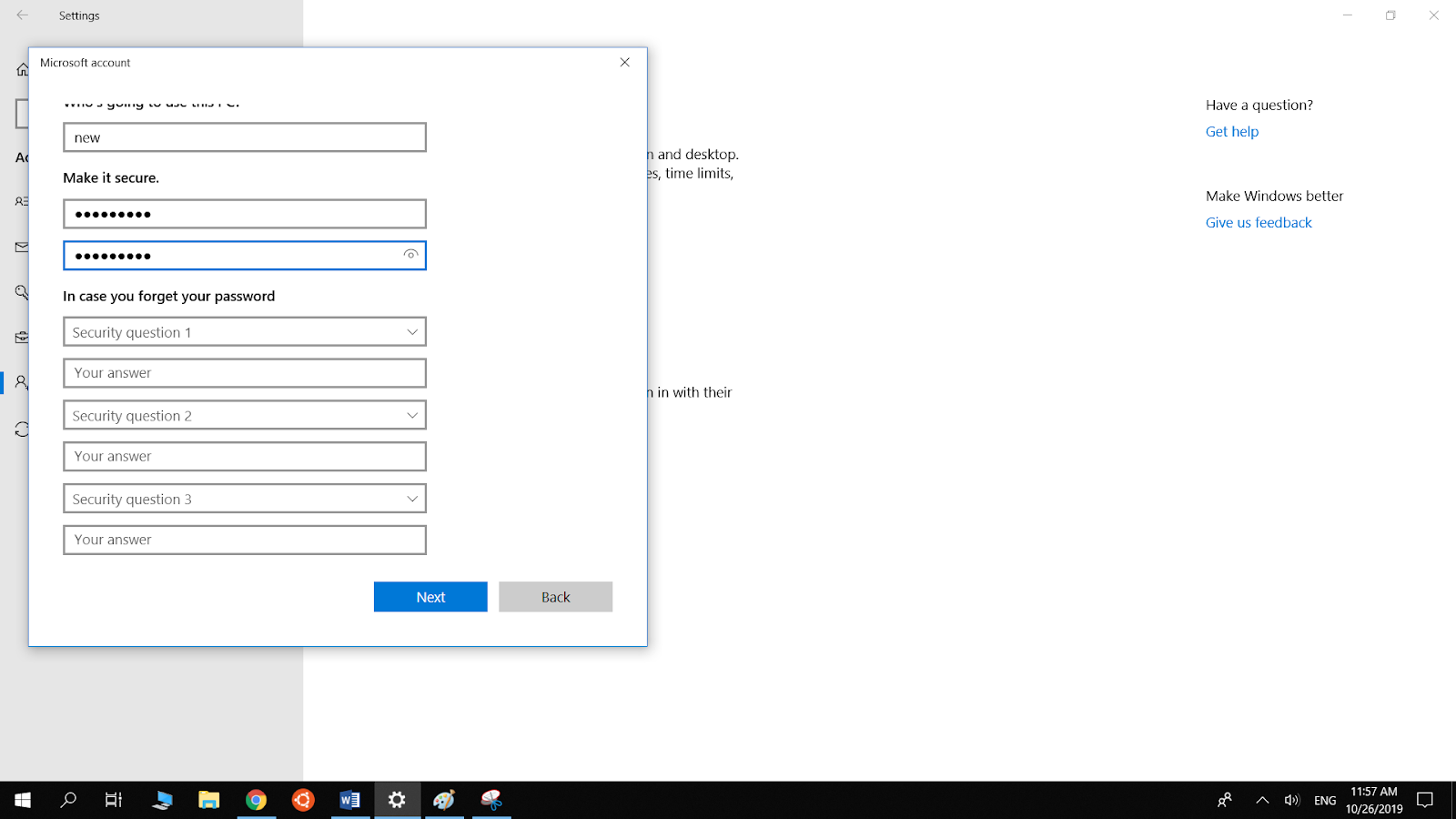Focus the username field containing 'new'
Image resolution: width=1456 pixels, height=819 pixels.
click(x=245, y=137)
